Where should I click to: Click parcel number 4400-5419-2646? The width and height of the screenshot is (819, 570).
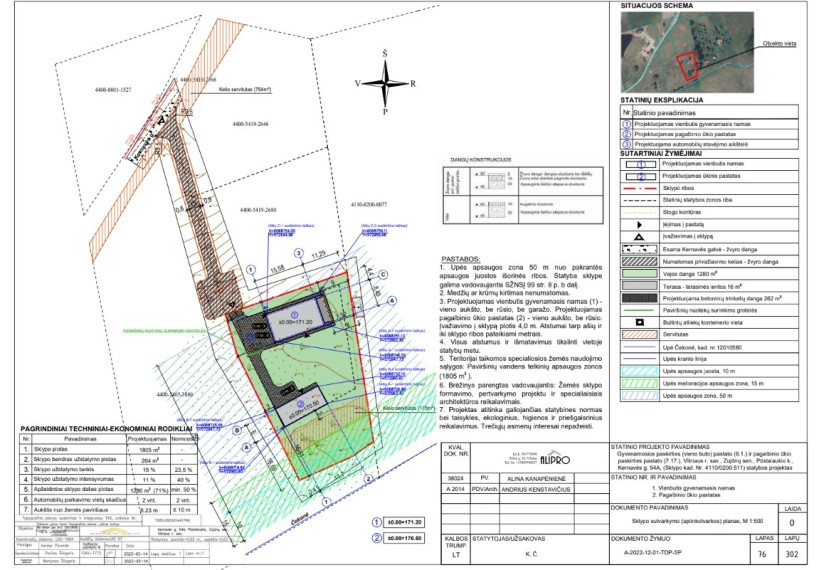coord(250,124)
